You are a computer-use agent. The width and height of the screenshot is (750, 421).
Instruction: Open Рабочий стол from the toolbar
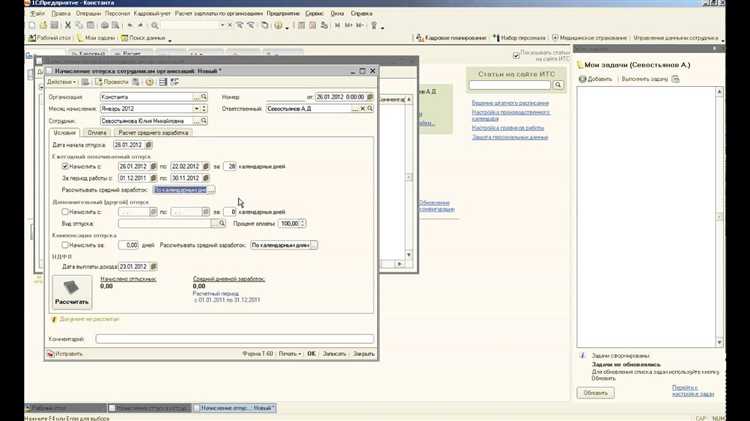point(50,38)
